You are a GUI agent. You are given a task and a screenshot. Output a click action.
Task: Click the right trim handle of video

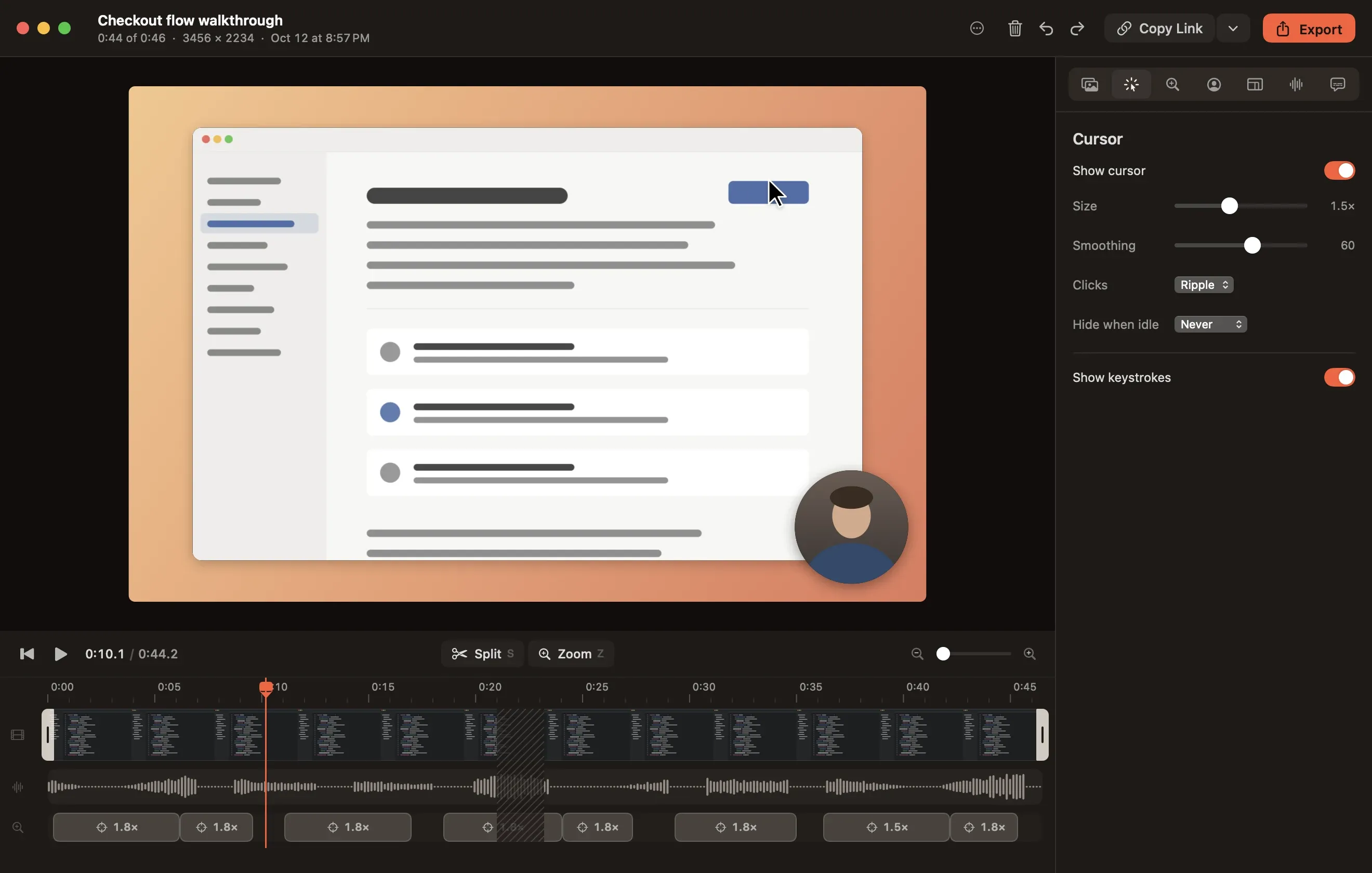click(x=1042, y=735)
